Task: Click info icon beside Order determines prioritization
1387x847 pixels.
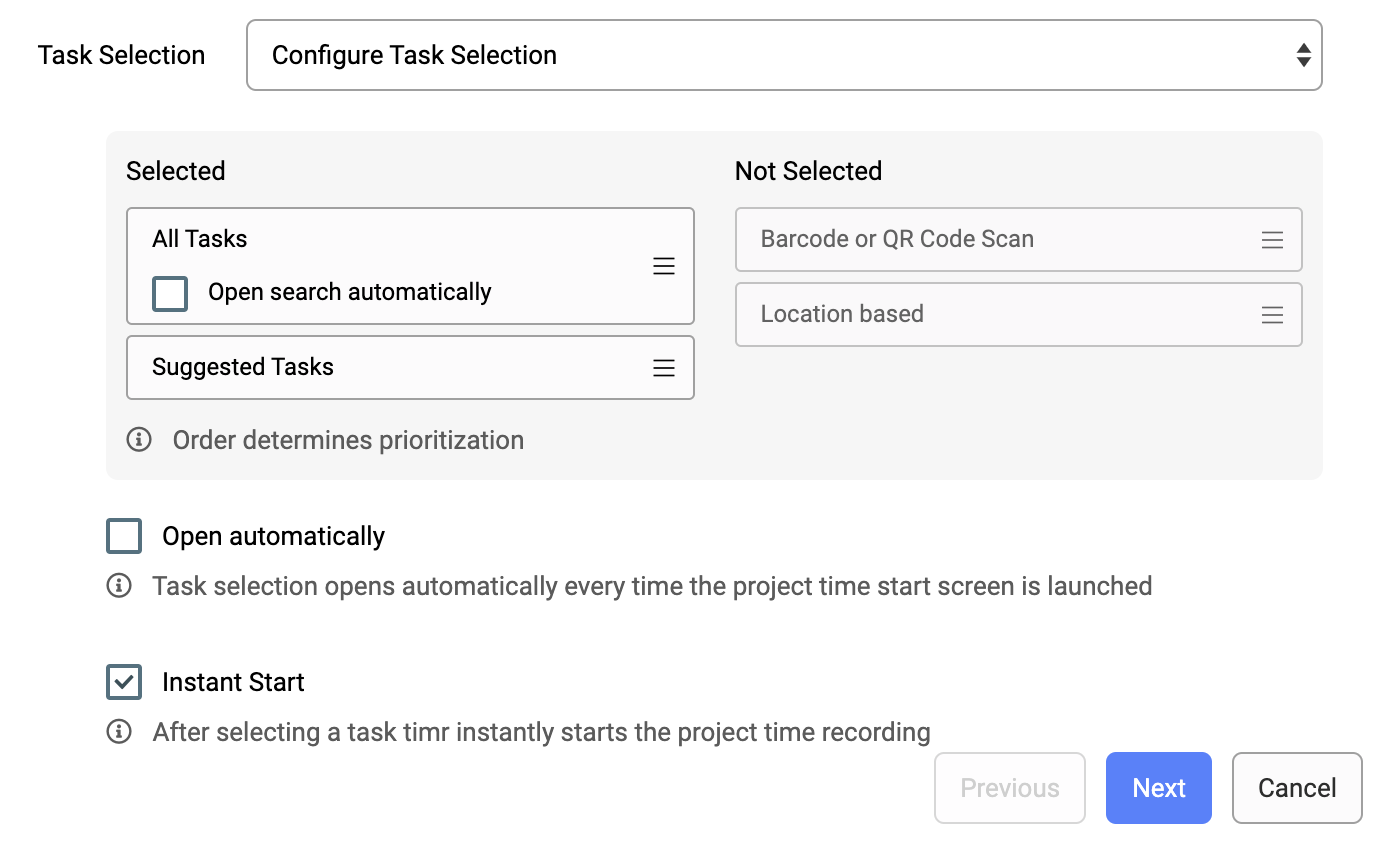Action: coord(139,440)
